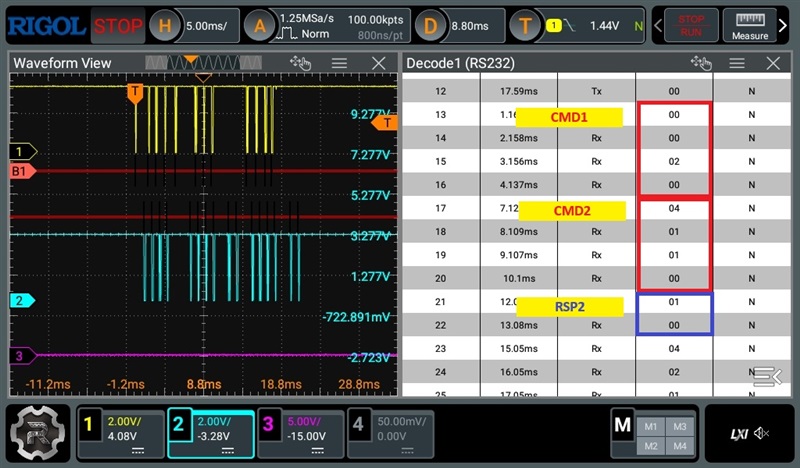The image size is (800, 468).
Task: Open Trigger settings via T icon
Action: click(x=525, y=26)
